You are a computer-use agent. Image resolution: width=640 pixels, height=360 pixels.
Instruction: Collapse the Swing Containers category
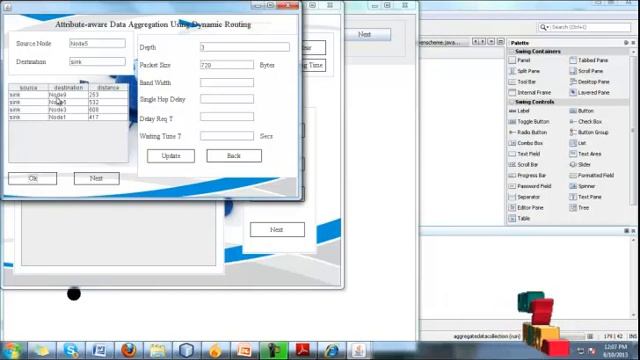[x=511, y=51]
